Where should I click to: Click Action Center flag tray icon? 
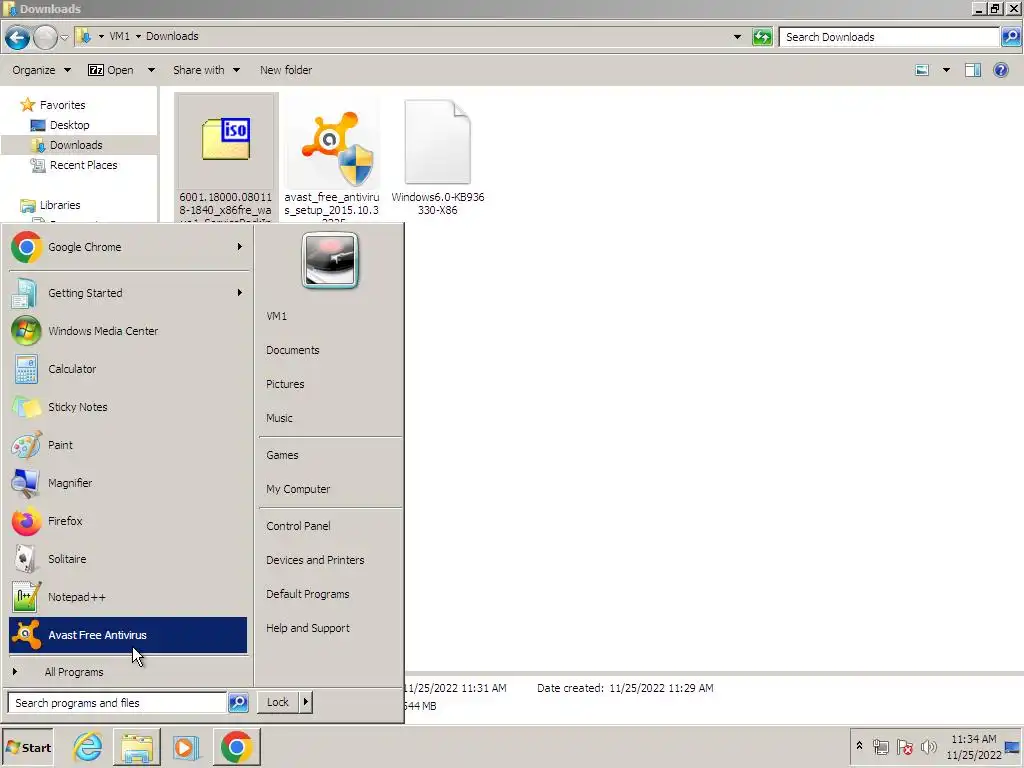904,746
